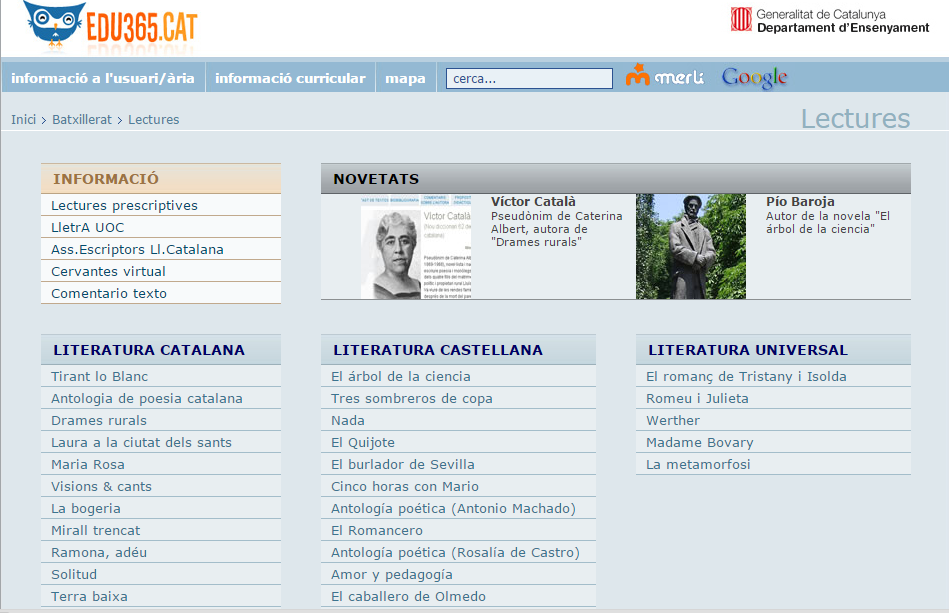The image size is (949, 613).
Task: Select Tirant lo Blanc reading
Action: tap(99, 377)
